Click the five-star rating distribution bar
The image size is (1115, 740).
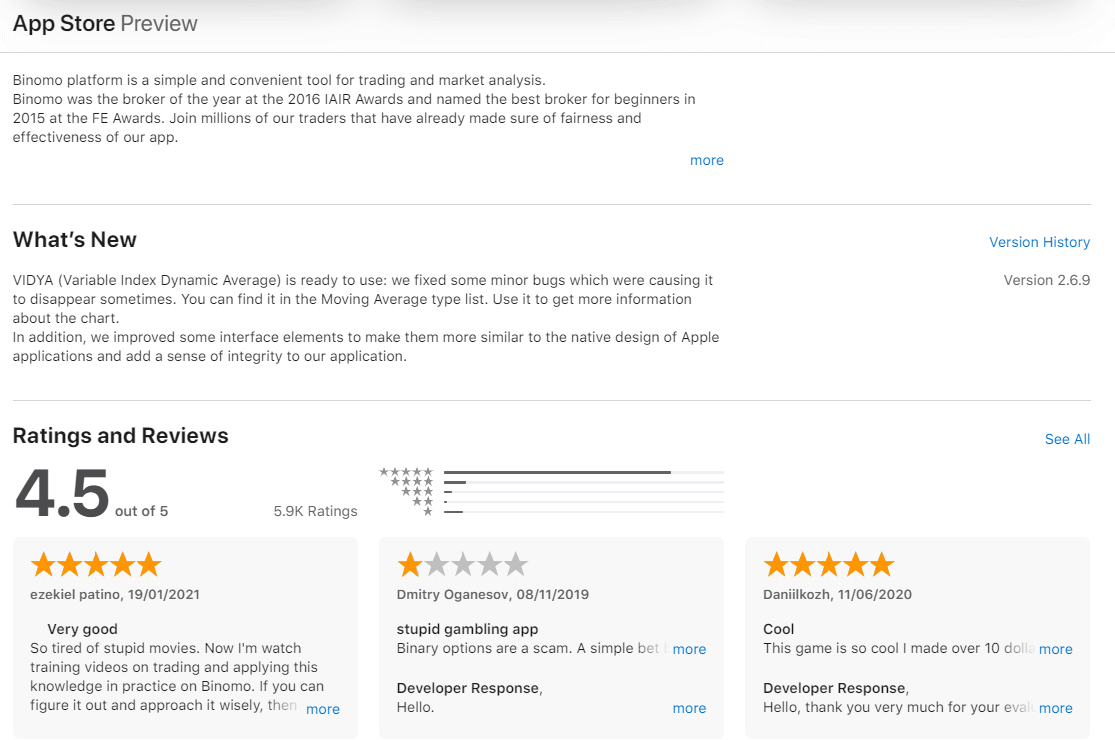click(583, 472)
